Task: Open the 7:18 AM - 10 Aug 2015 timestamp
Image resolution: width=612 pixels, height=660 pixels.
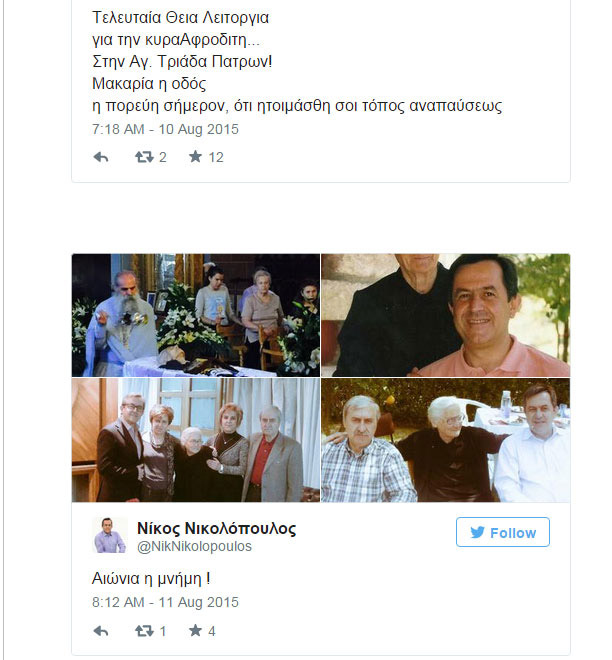Action: (165, 129)
